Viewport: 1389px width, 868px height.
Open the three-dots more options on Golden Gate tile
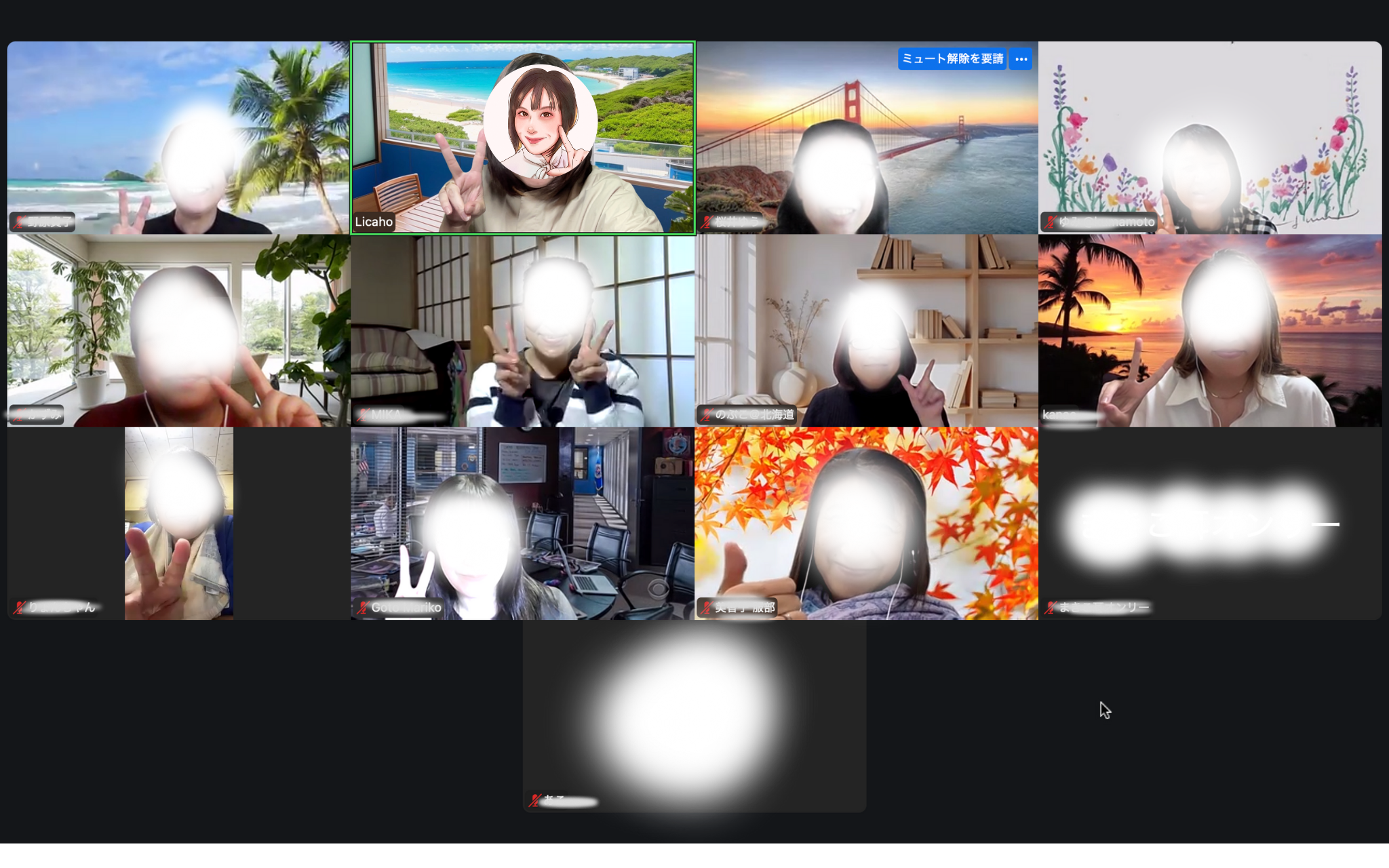pyautogui.click(x=1021, y=59)
